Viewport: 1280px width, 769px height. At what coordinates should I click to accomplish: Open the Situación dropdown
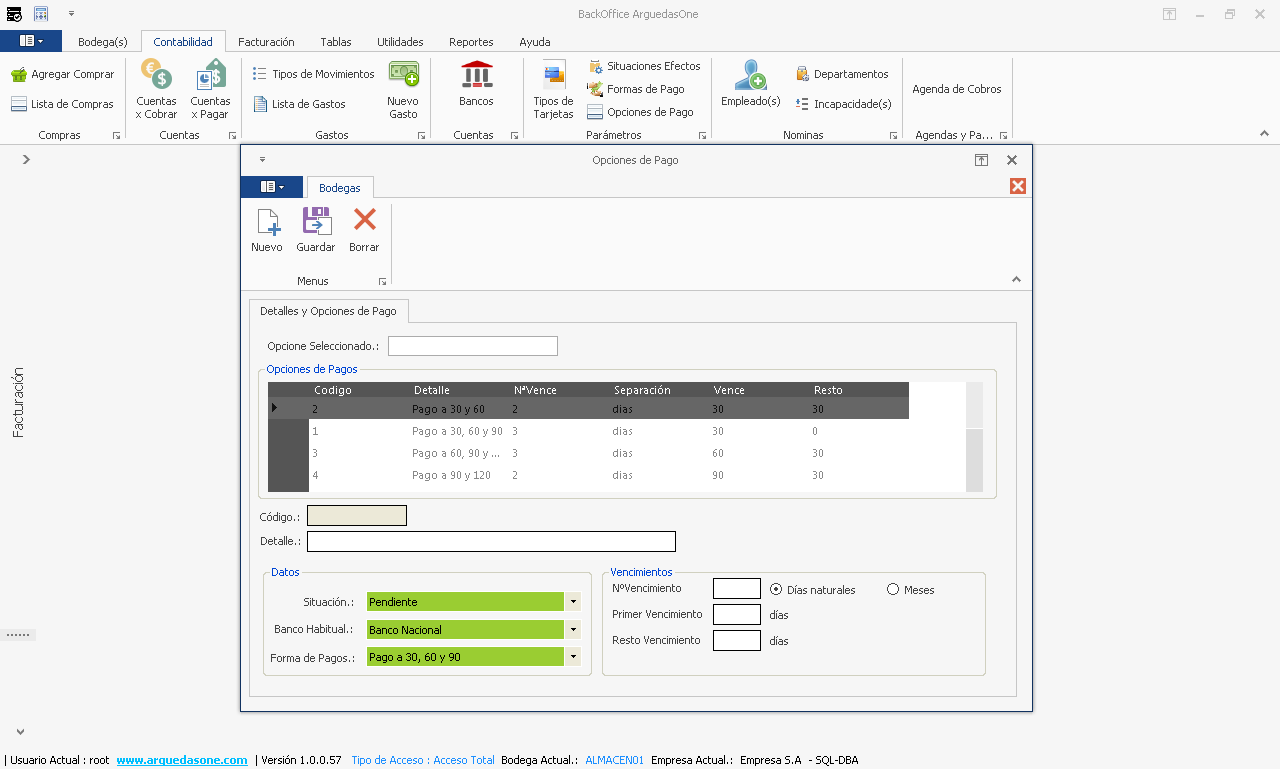click(573, 602)
